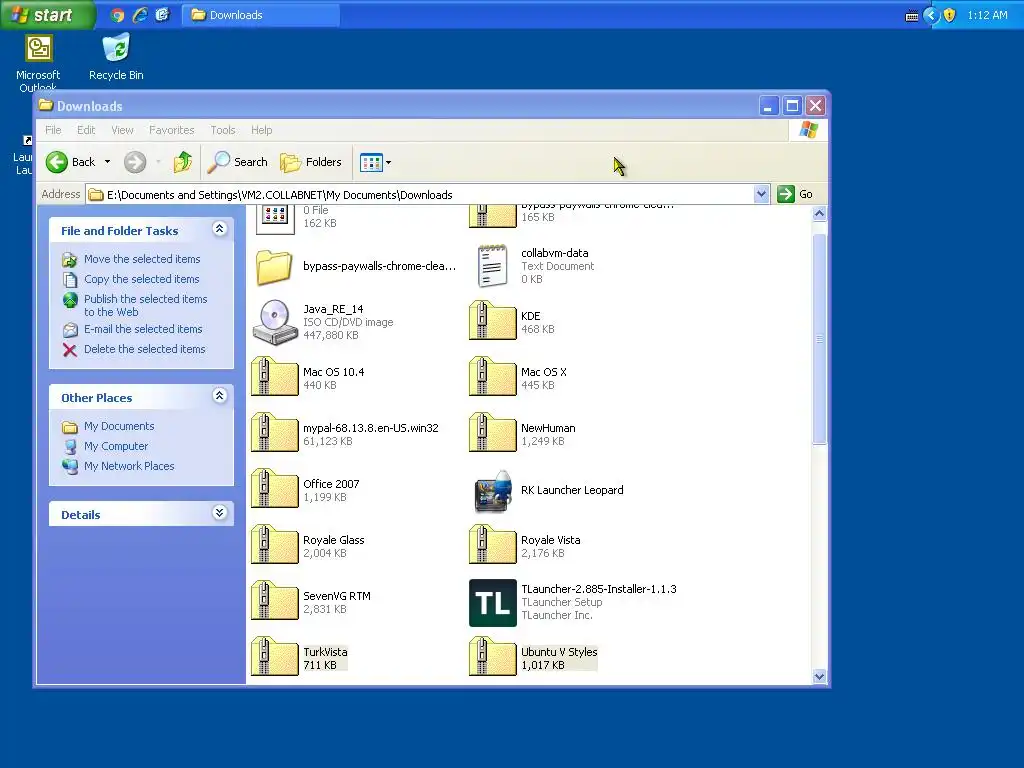Image resolution: width=1024 pixels, height=768 pixels.
Task: Open the View menu
Action: [x=122, y=130]
